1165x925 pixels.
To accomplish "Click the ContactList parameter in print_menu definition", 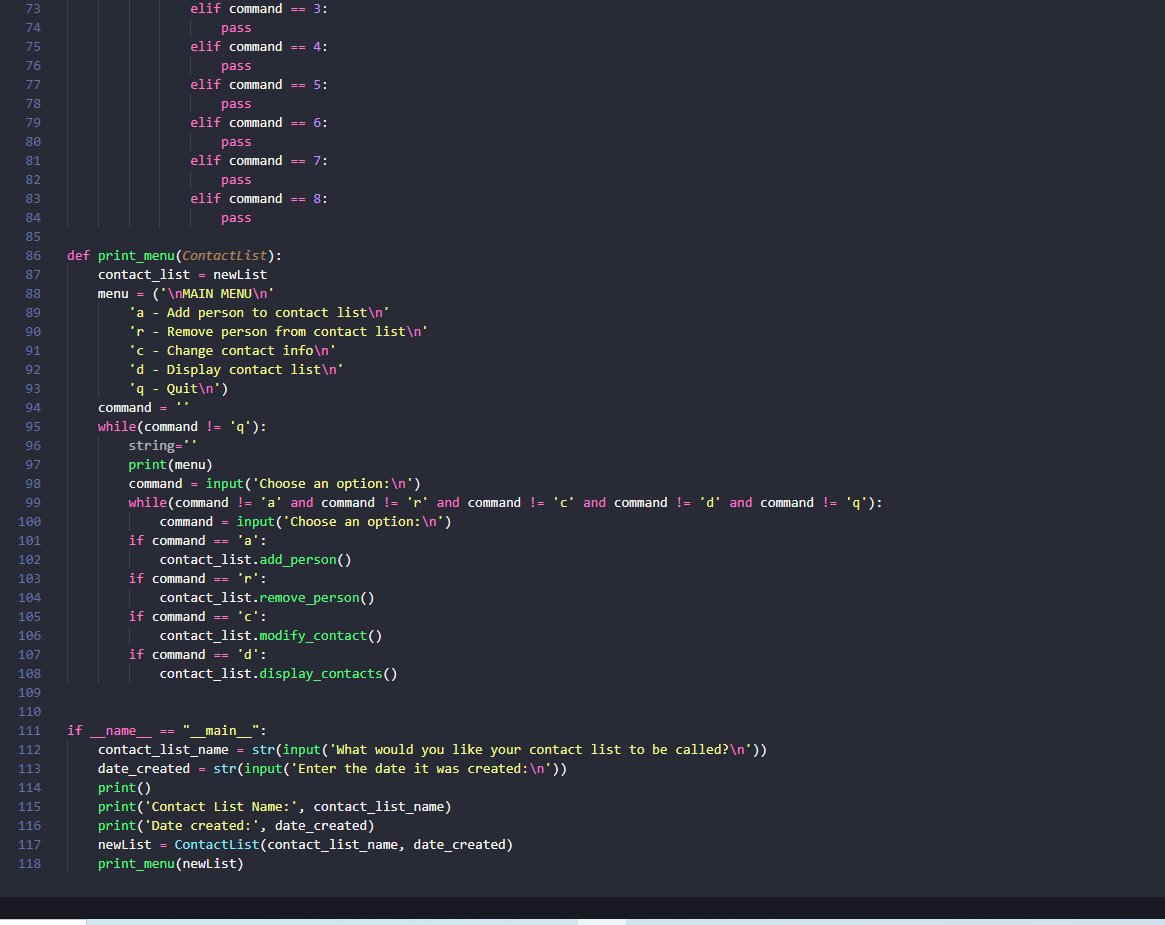I will [224, 256].
